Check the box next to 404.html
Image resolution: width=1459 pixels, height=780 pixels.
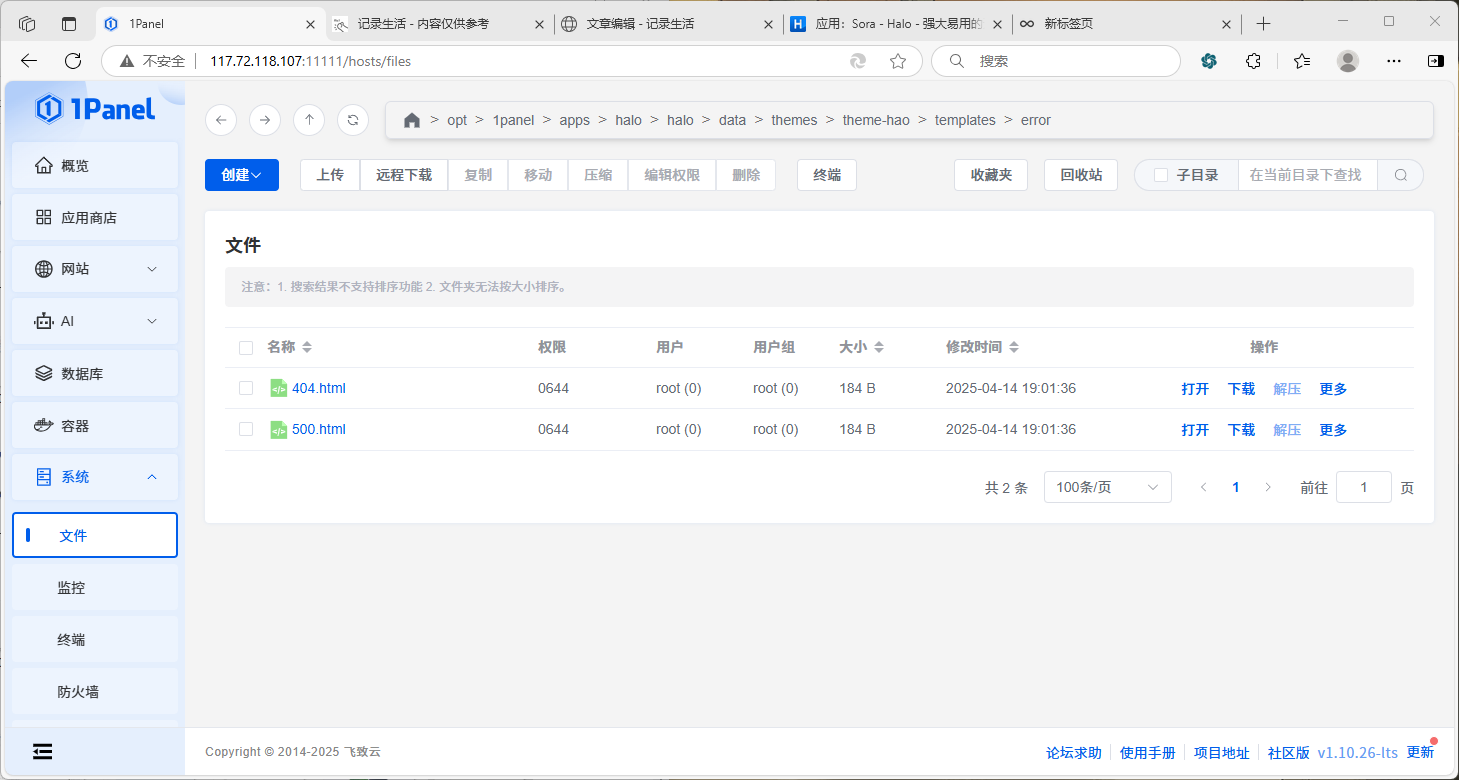click(246, 388)
